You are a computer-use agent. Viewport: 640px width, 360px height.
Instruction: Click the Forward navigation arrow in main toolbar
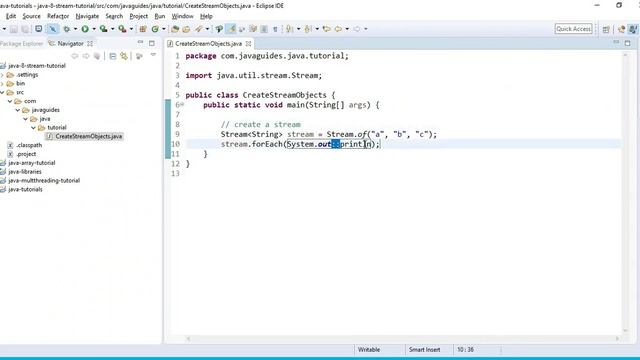[357, 29]
